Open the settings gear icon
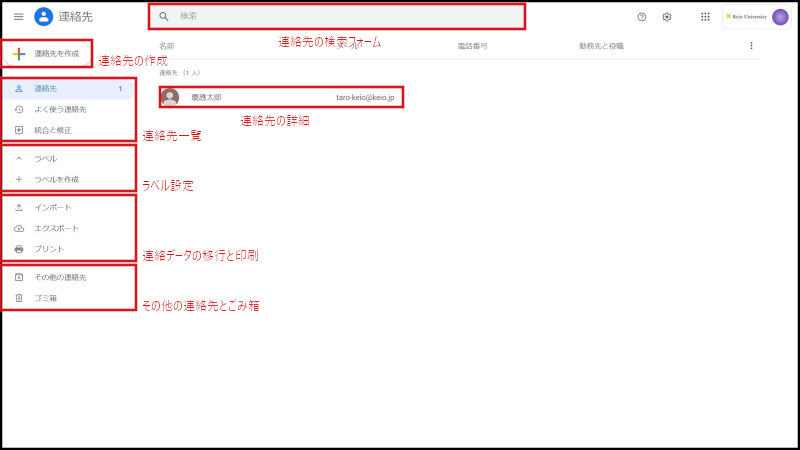 667,17
